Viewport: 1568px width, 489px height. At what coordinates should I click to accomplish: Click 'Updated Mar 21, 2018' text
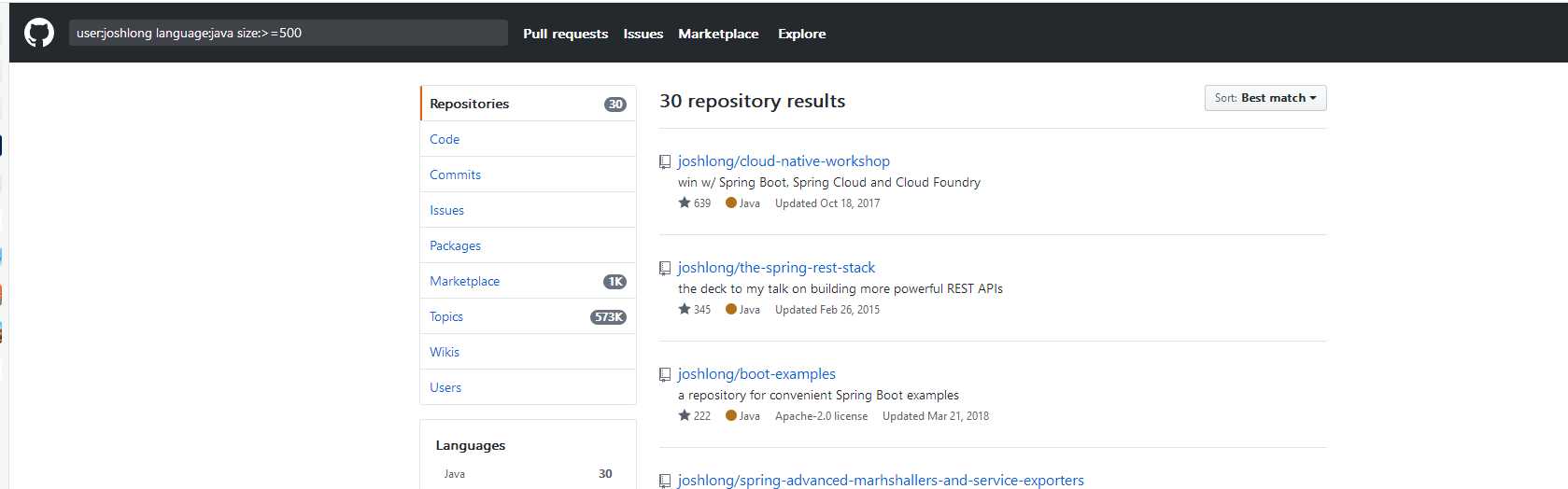pos(936,416)
